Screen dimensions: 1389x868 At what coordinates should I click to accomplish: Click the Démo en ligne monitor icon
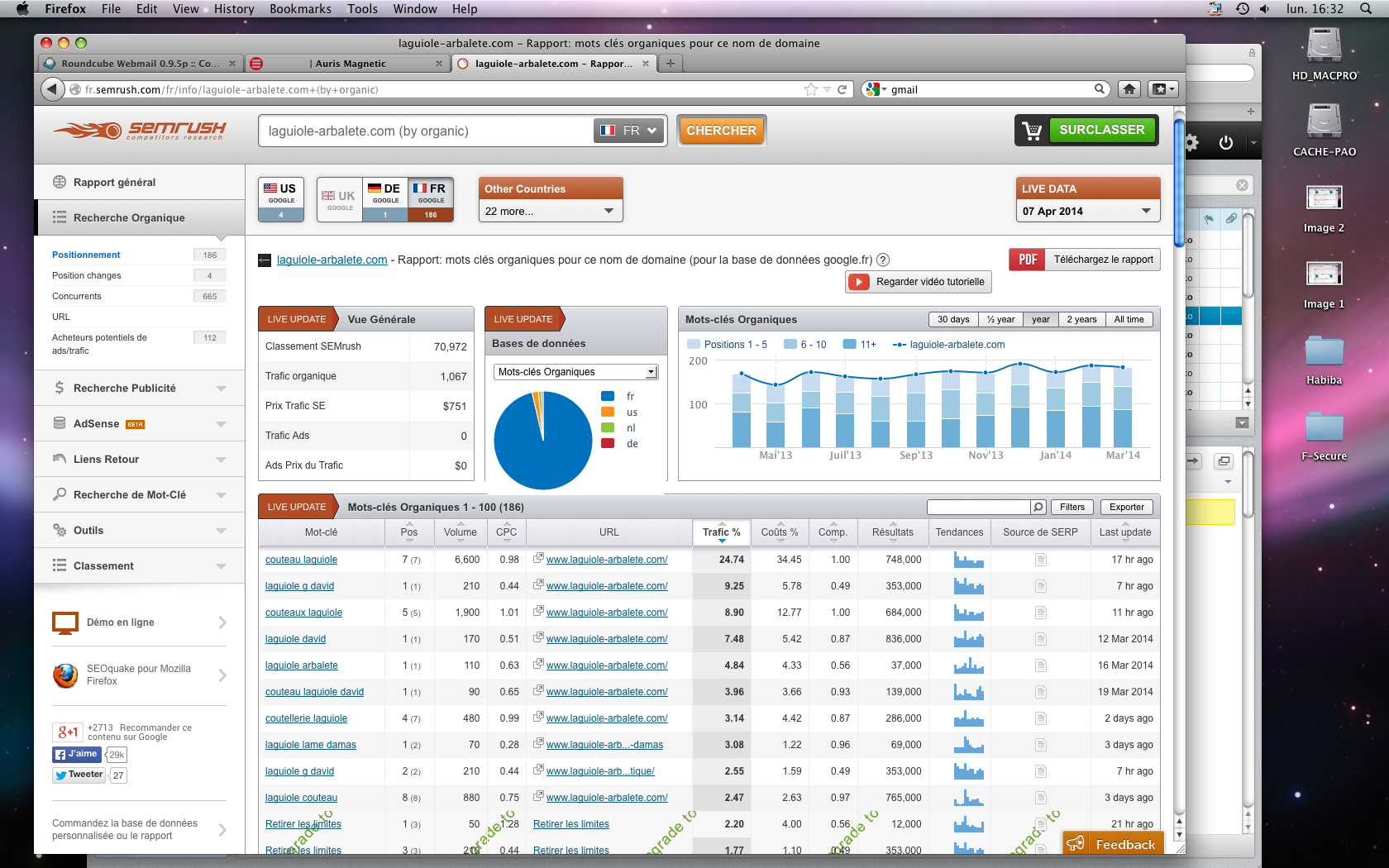(x=65, y=622)
